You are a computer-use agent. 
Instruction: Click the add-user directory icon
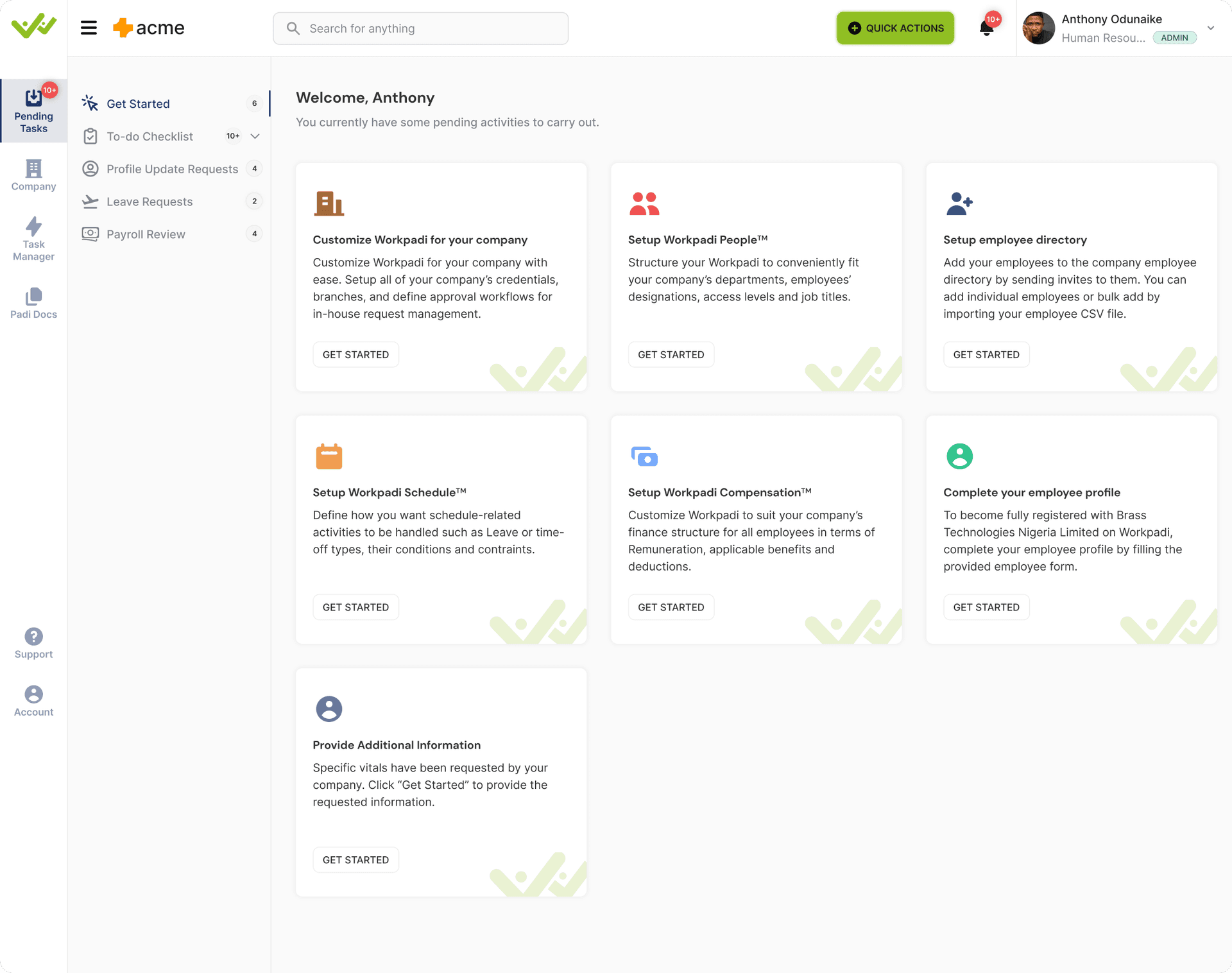pos(960,203)
